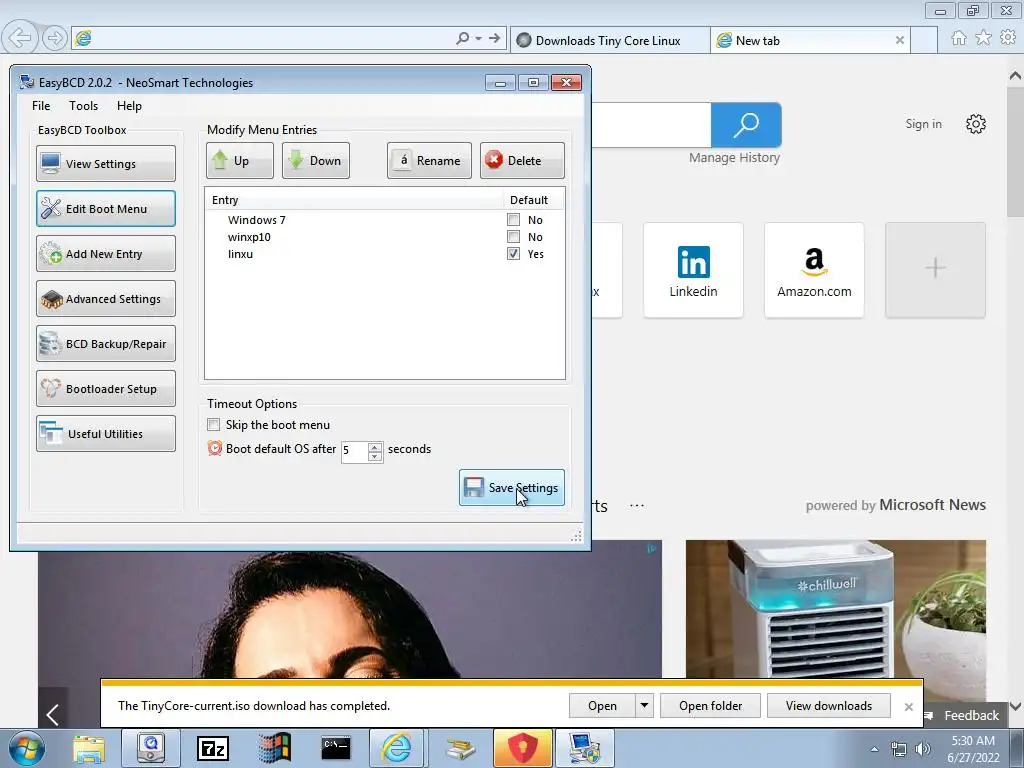The image size is (1024, 768).
Task: Check Default box for winxp10
Action: (513, 237)
